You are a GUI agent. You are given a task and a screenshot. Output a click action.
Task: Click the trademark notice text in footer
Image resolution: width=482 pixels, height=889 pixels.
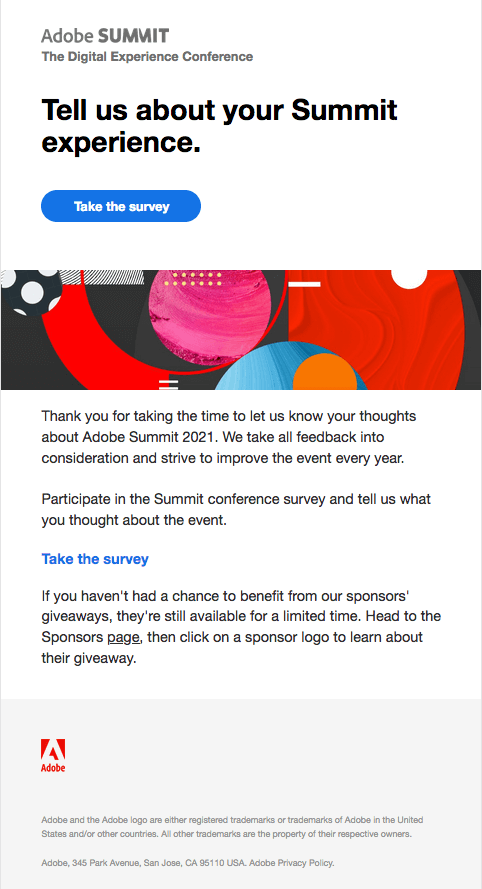[x=232, y=827]
